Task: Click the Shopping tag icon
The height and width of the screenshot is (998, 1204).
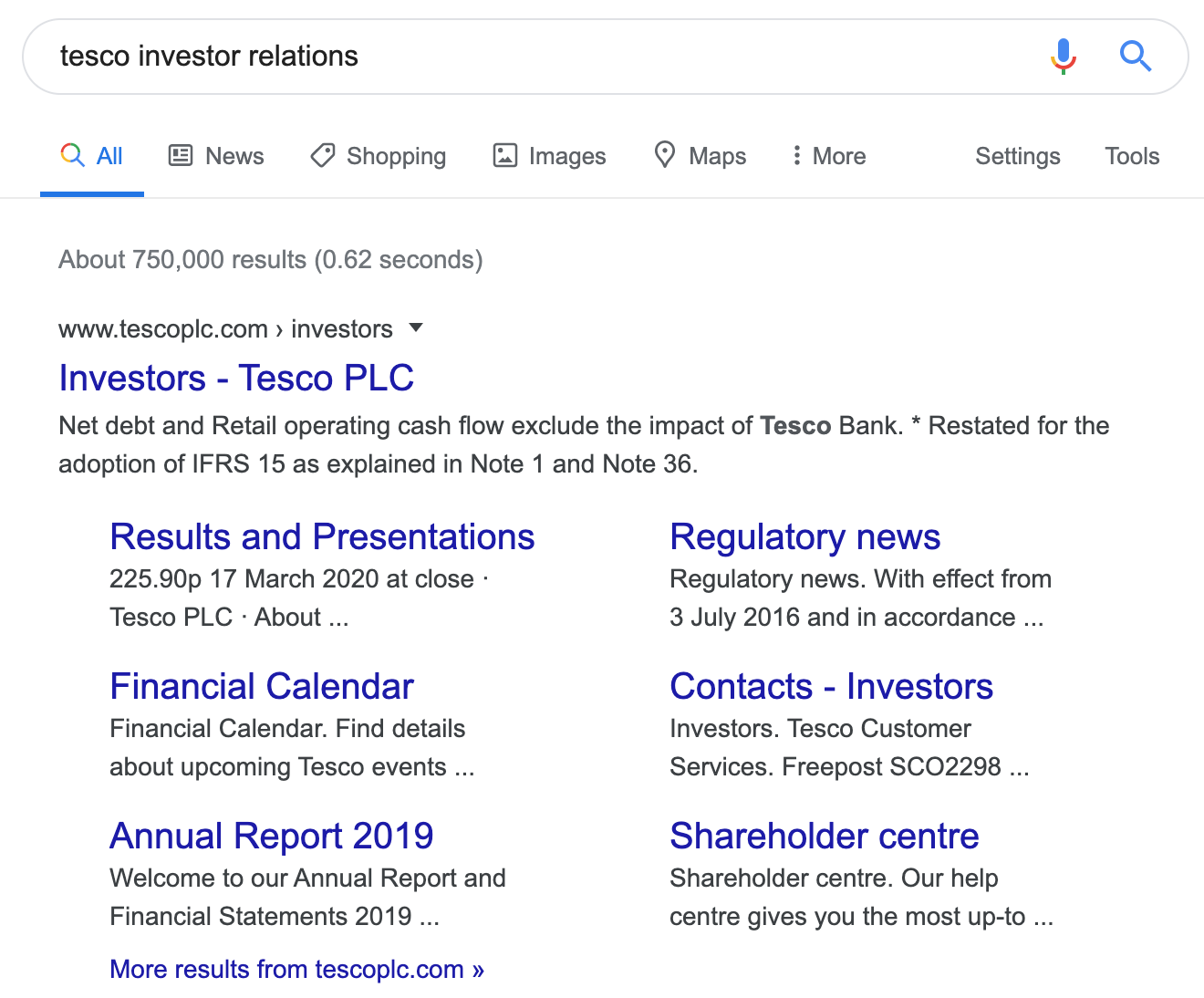Action: [x=322, y=156]
